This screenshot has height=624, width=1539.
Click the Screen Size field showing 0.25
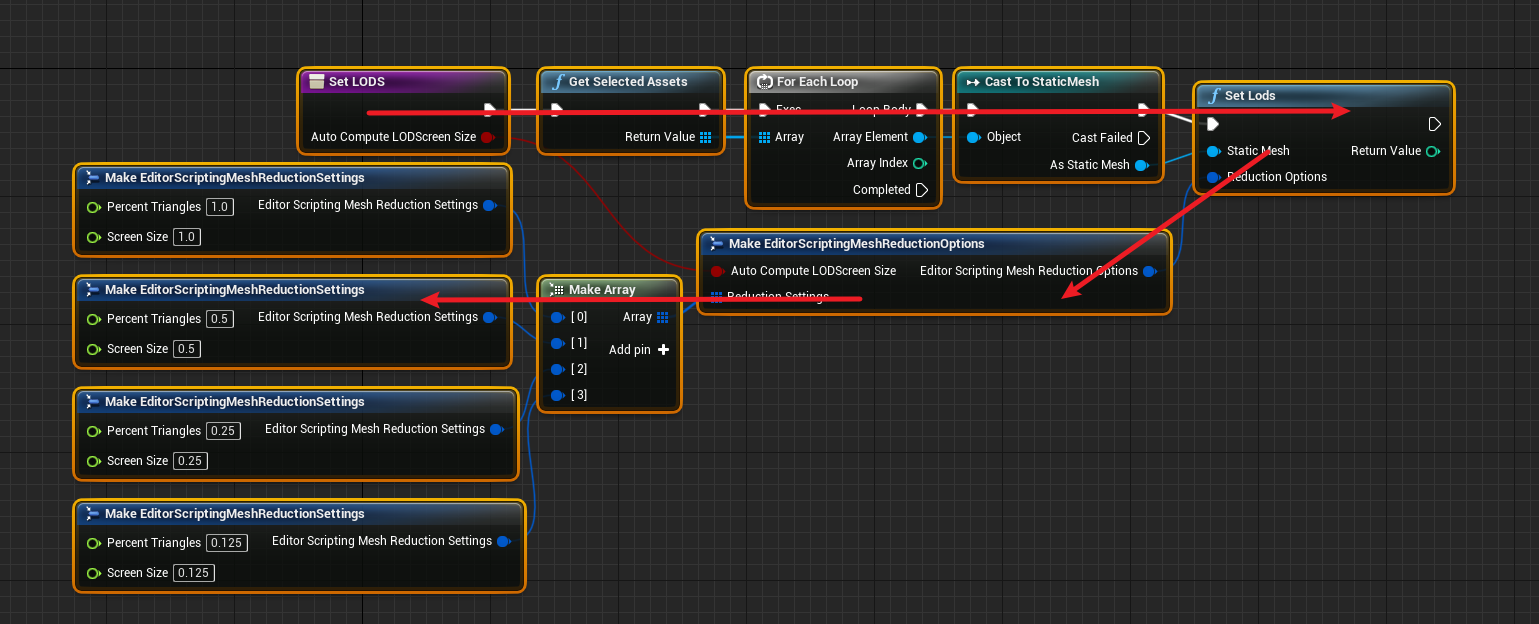190,461
